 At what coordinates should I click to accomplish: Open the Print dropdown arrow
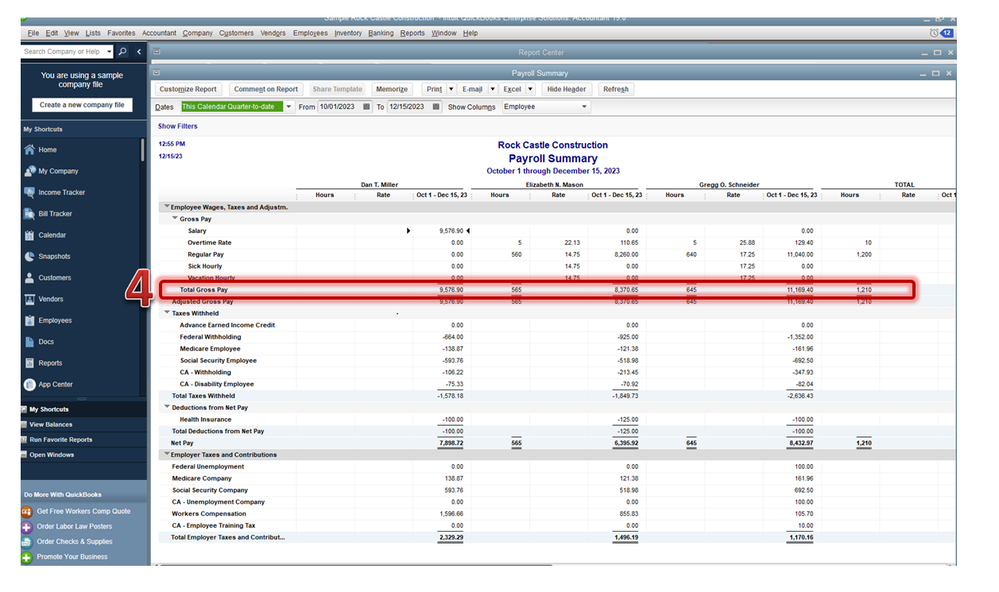tap(451, 89)
